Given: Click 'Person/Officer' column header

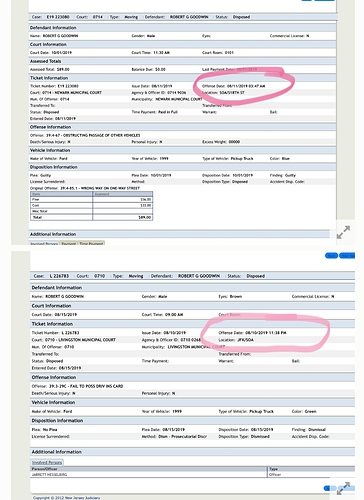Looking at the screenshot, I should [x=44, y=469].
